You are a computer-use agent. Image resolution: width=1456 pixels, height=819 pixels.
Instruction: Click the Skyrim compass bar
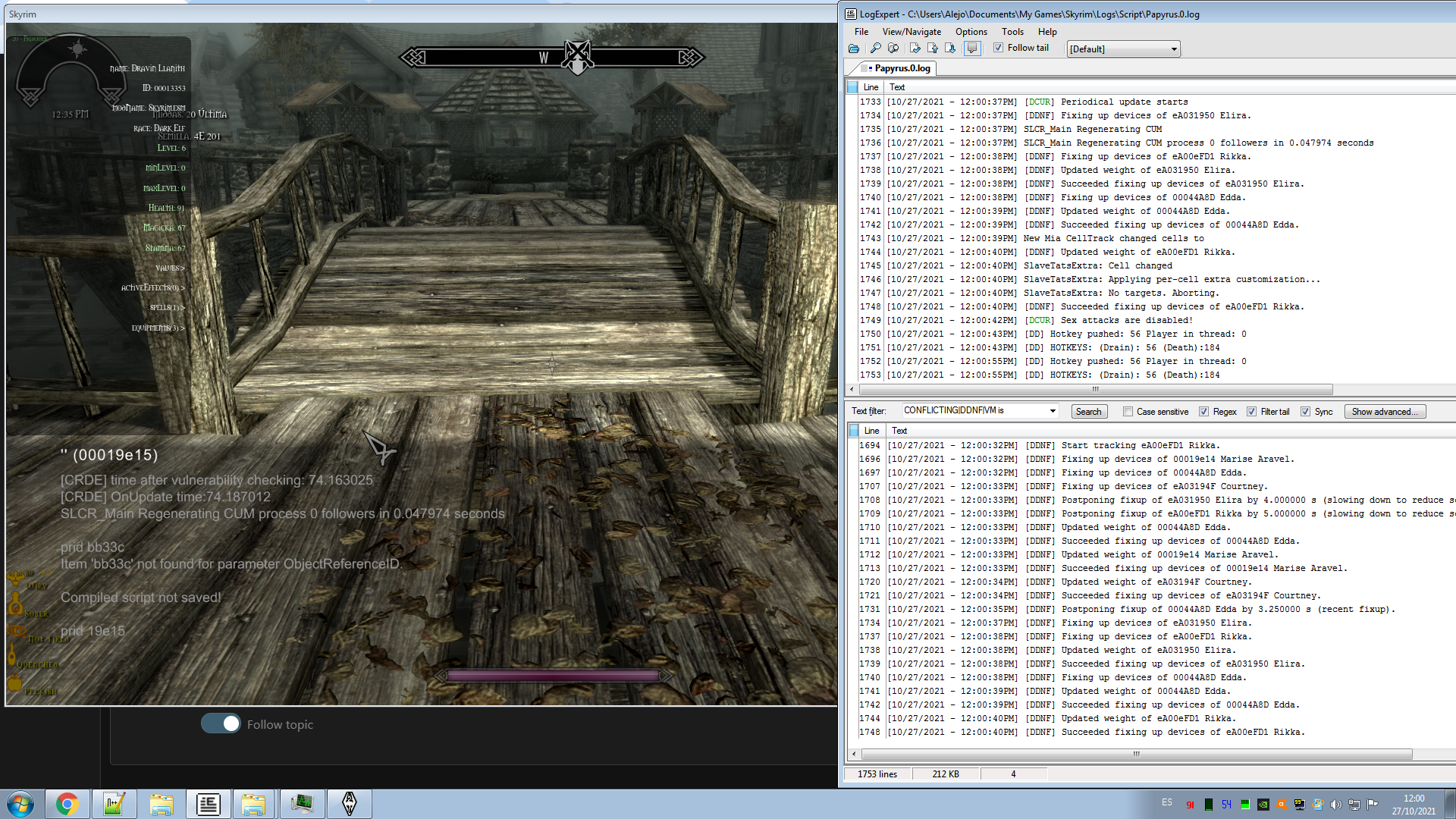click(552, 57)
